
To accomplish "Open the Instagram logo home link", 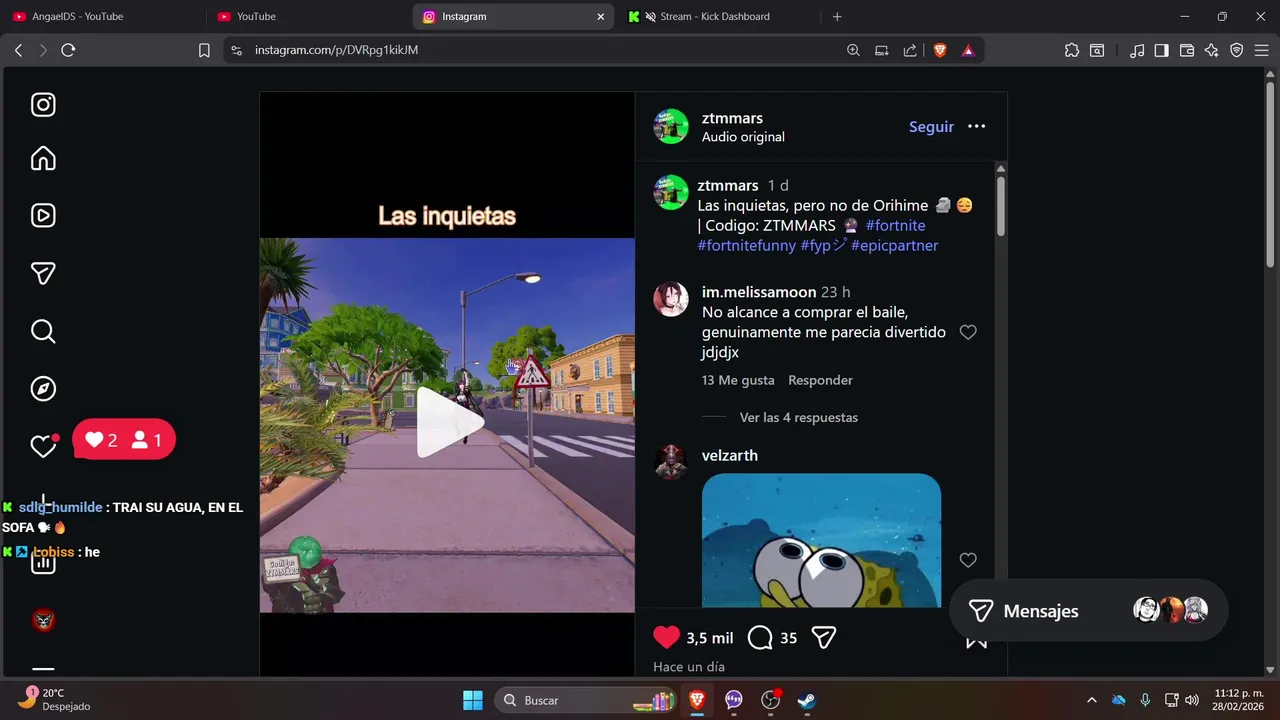I will tap(43, 105).
